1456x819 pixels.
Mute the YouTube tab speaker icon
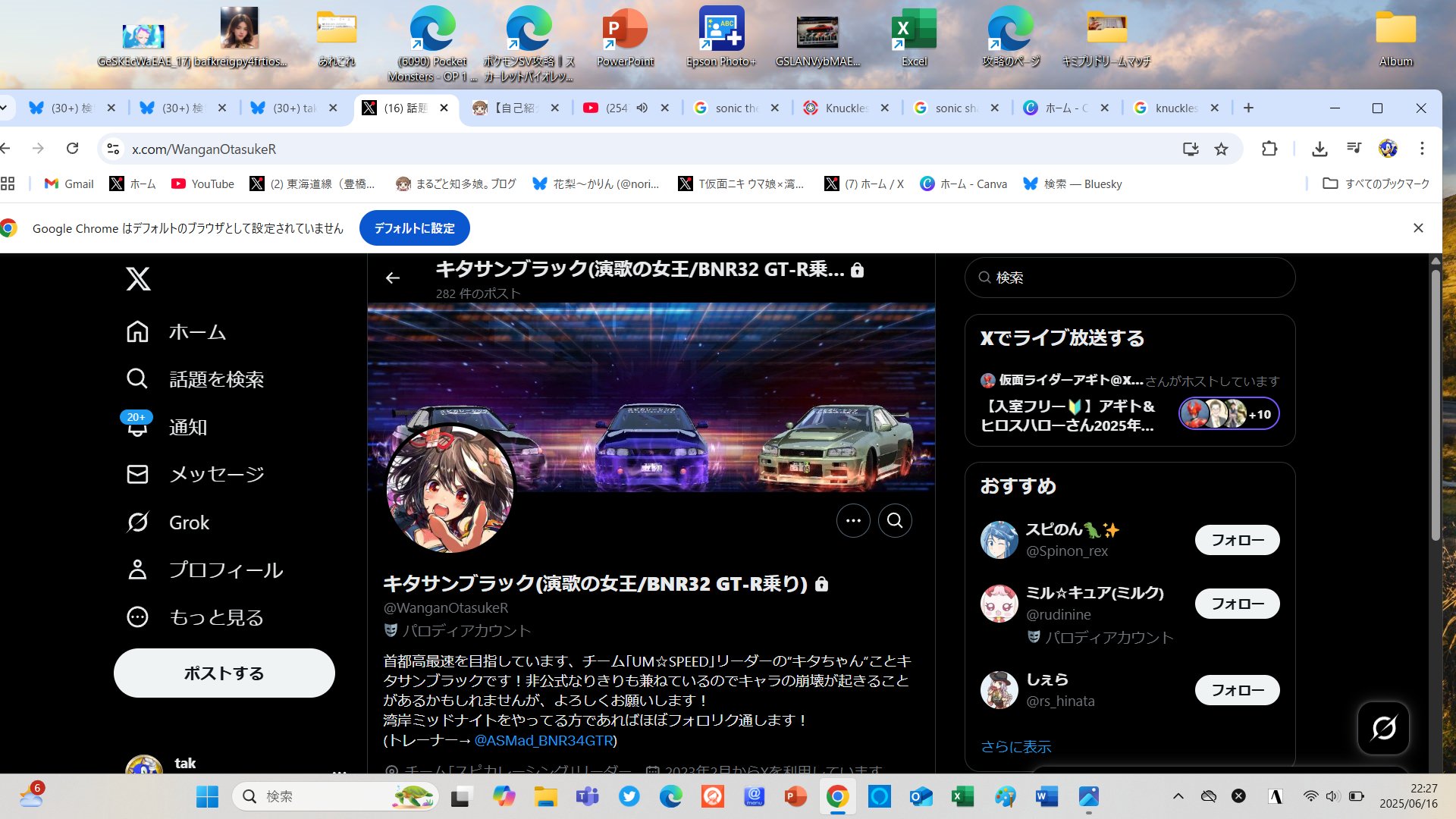pos(642,108)
